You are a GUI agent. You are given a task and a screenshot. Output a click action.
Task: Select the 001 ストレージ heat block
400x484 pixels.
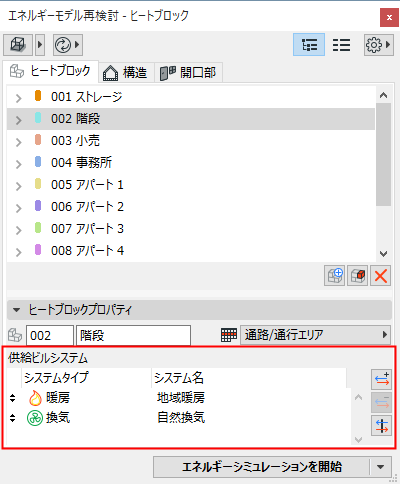pos(191,97)
